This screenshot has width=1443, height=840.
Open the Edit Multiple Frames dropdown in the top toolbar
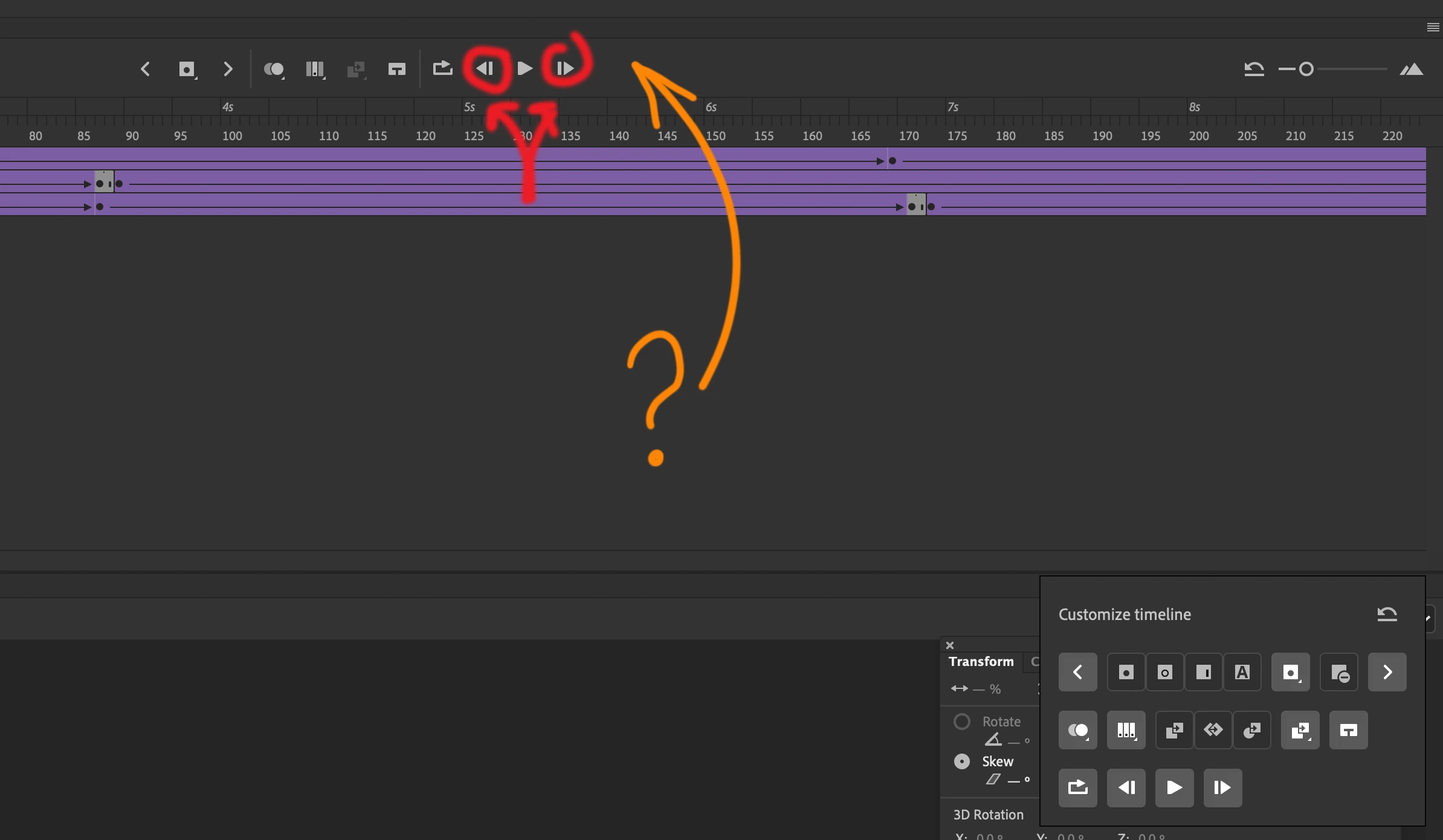click(315, 69)
